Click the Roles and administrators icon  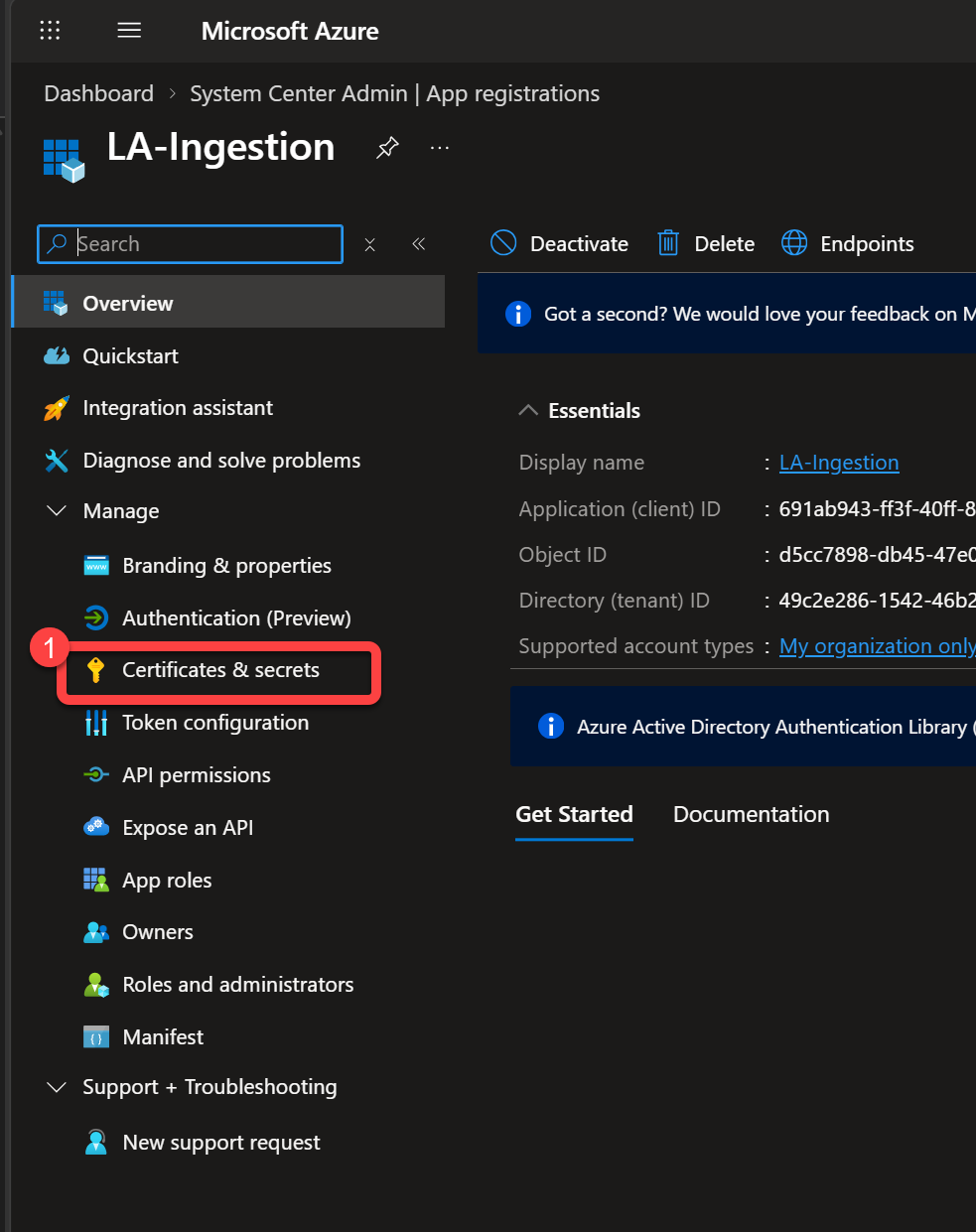(x=96, y=985)
